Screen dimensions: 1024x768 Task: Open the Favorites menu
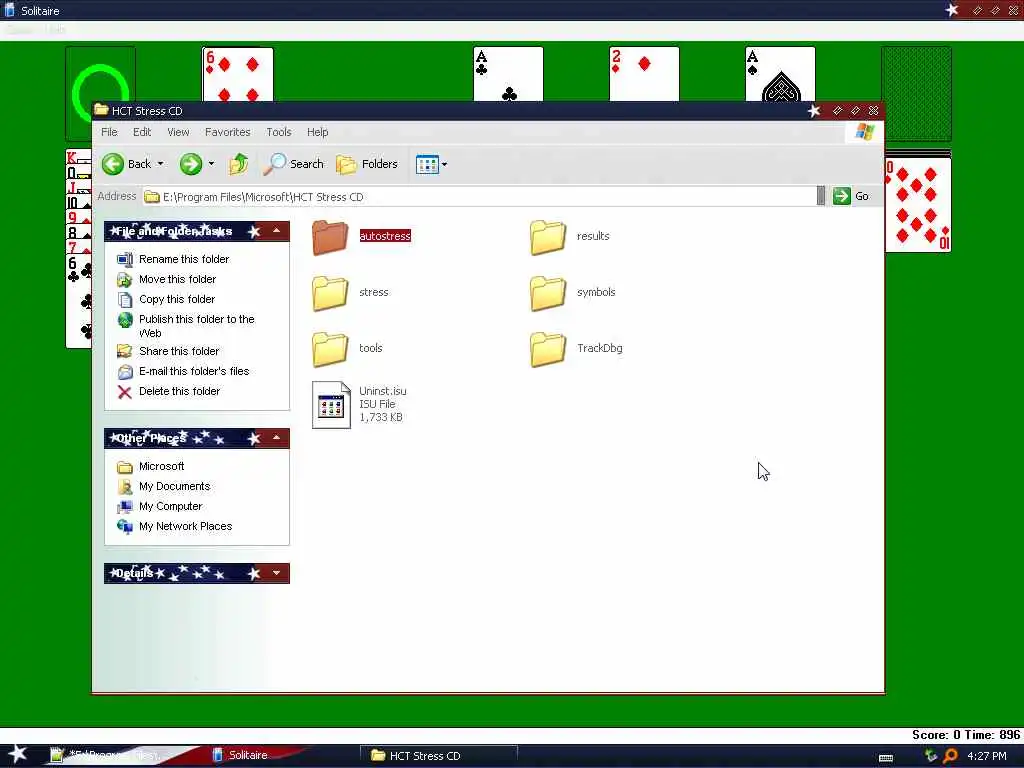pos(227,132)
